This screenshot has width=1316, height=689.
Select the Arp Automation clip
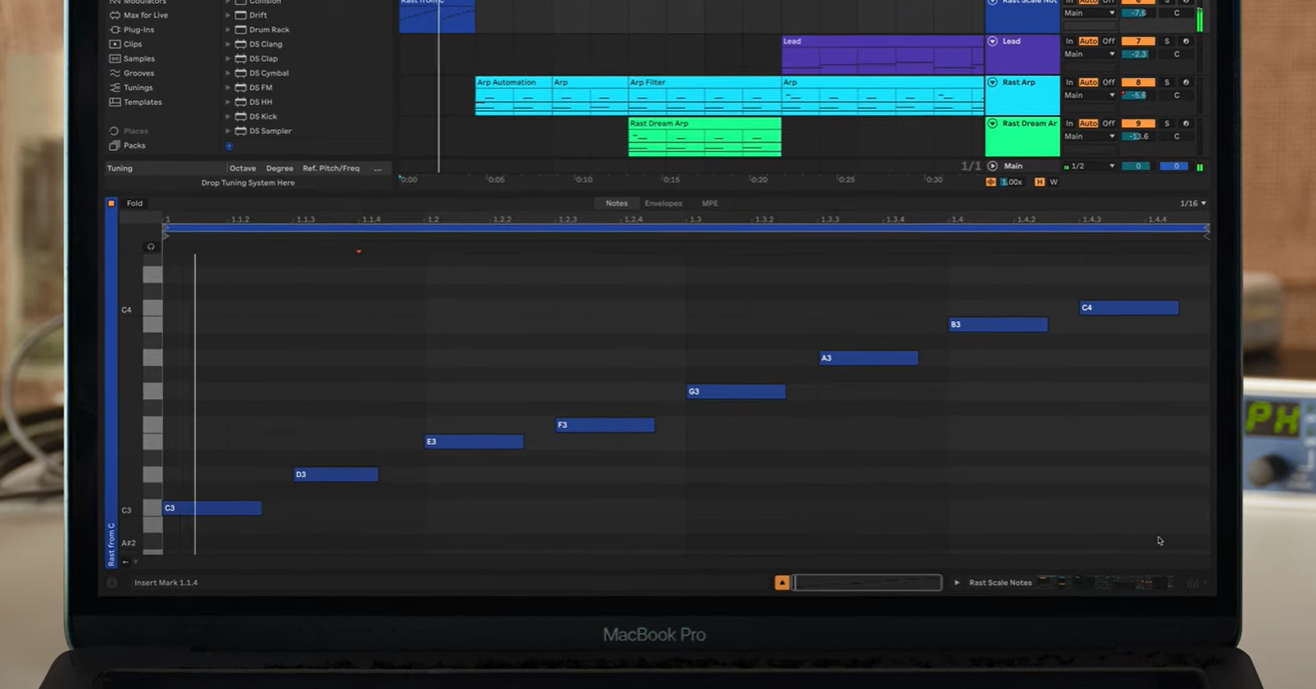click(x=514, y=96)
